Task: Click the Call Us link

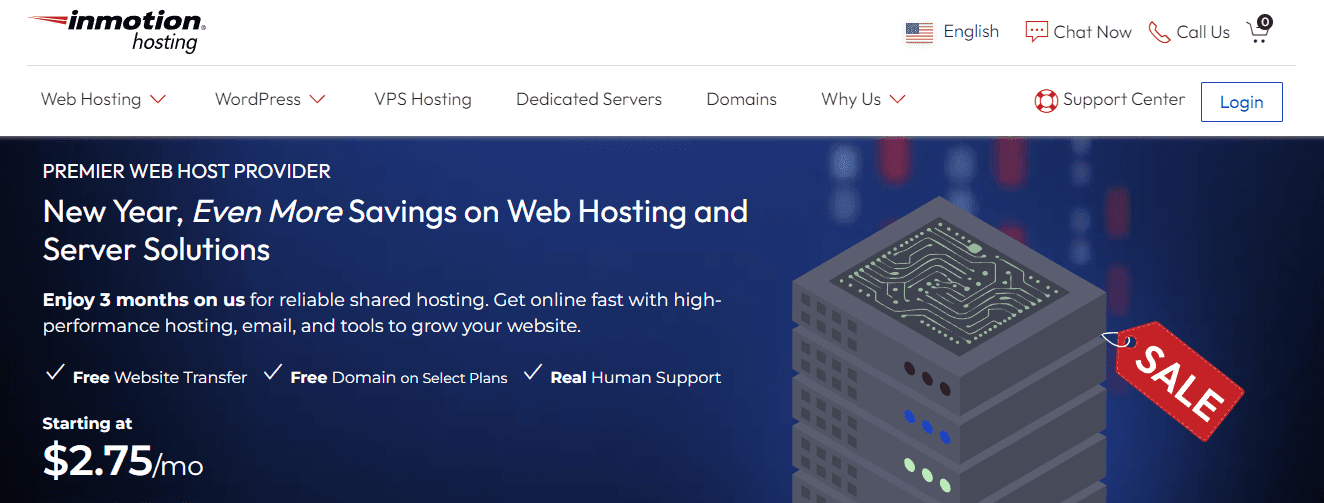Action: pyautogui.click(x=1203, y=32)
